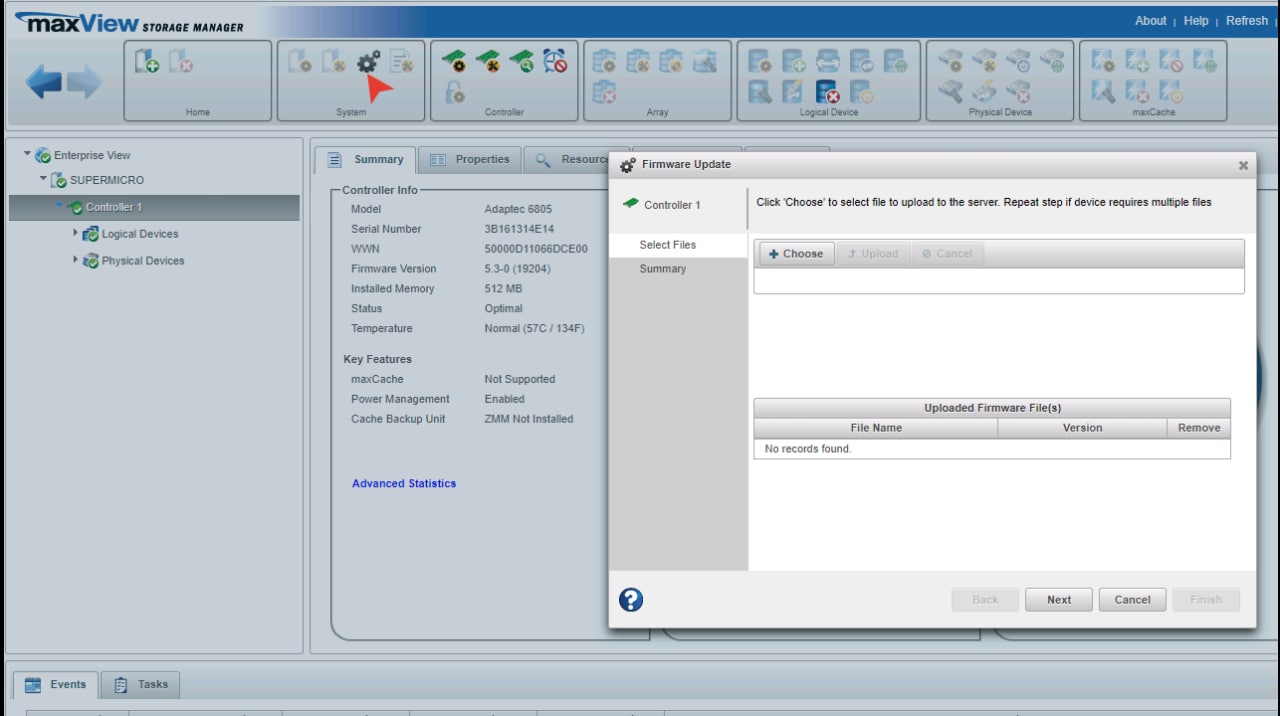Click the physical device with gear icon

click(950, 62)
